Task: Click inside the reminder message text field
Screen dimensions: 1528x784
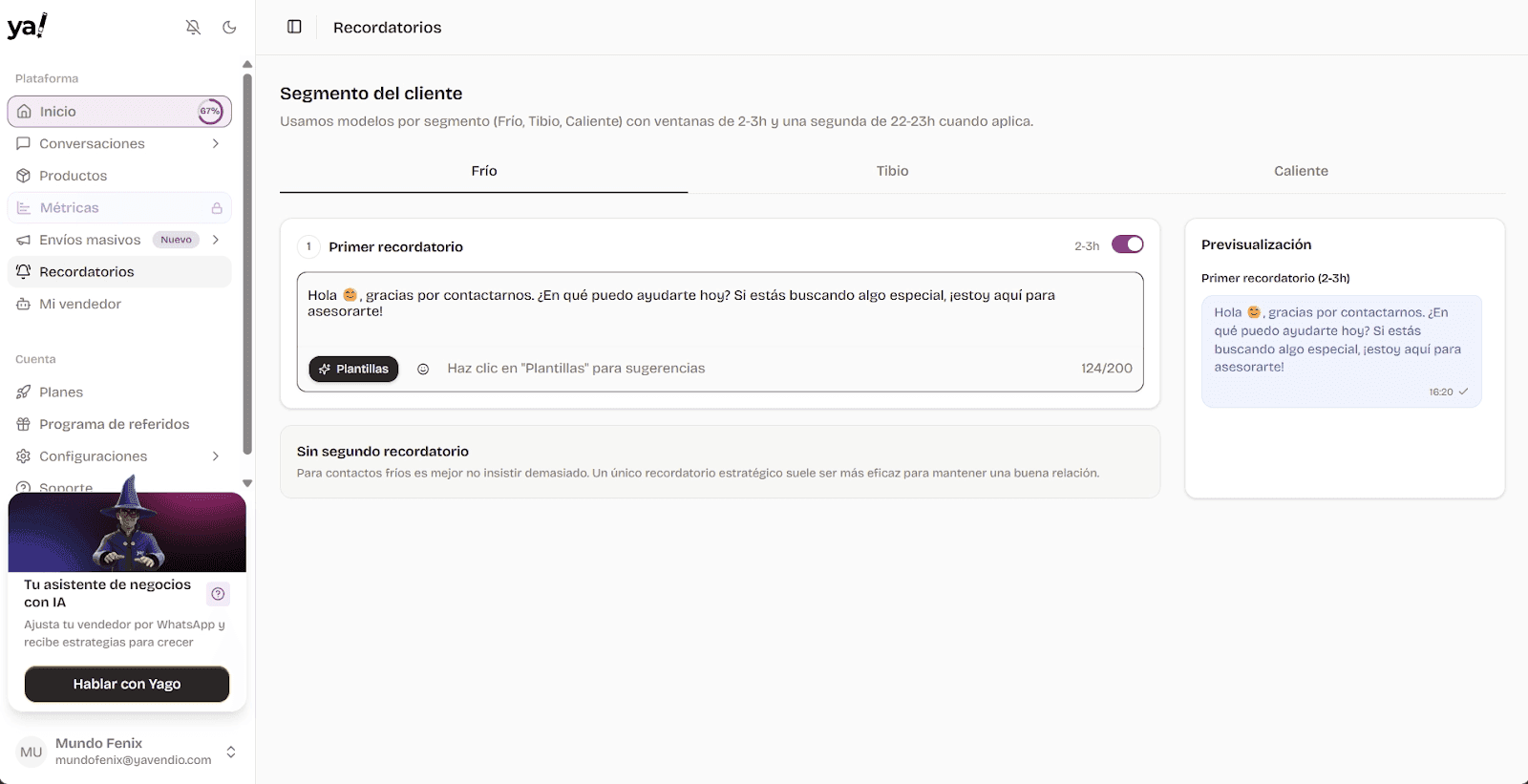Action: [720, 308]
